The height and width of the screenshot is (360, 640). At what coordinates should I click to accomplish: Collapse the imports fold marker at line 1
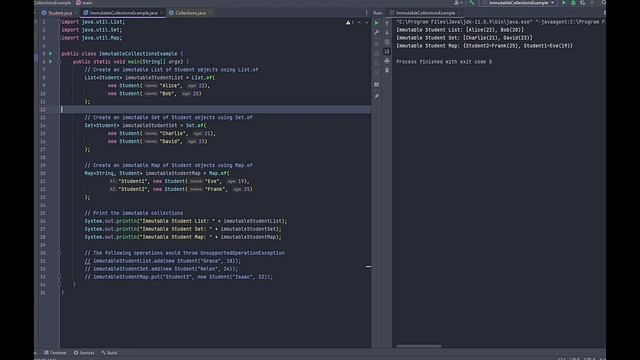pos(59,22)
